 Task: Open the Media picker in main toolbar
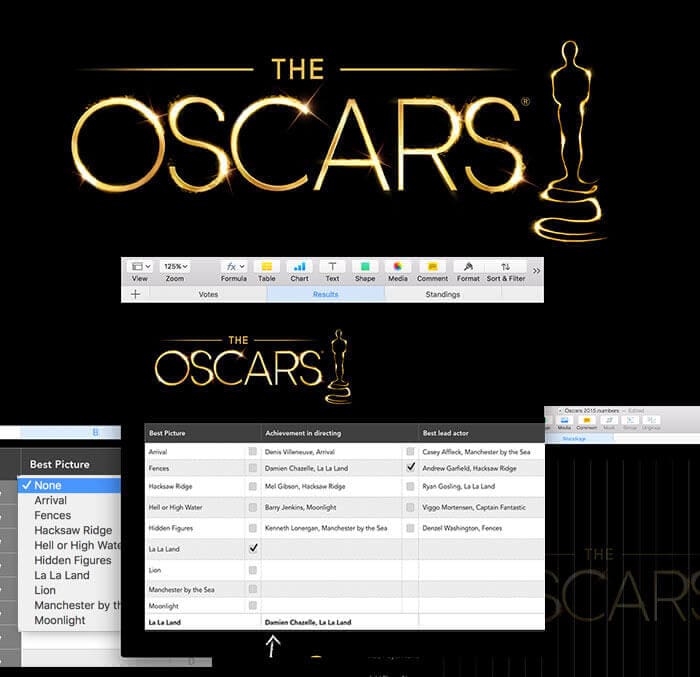point(398,267)
